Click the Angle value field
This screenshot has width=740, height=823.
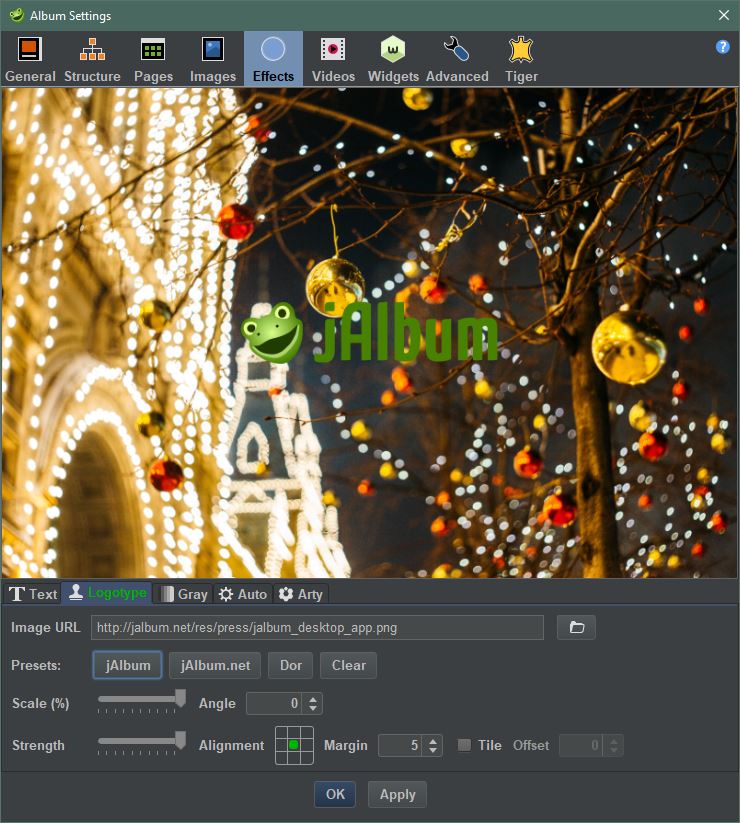pos(274,703)
